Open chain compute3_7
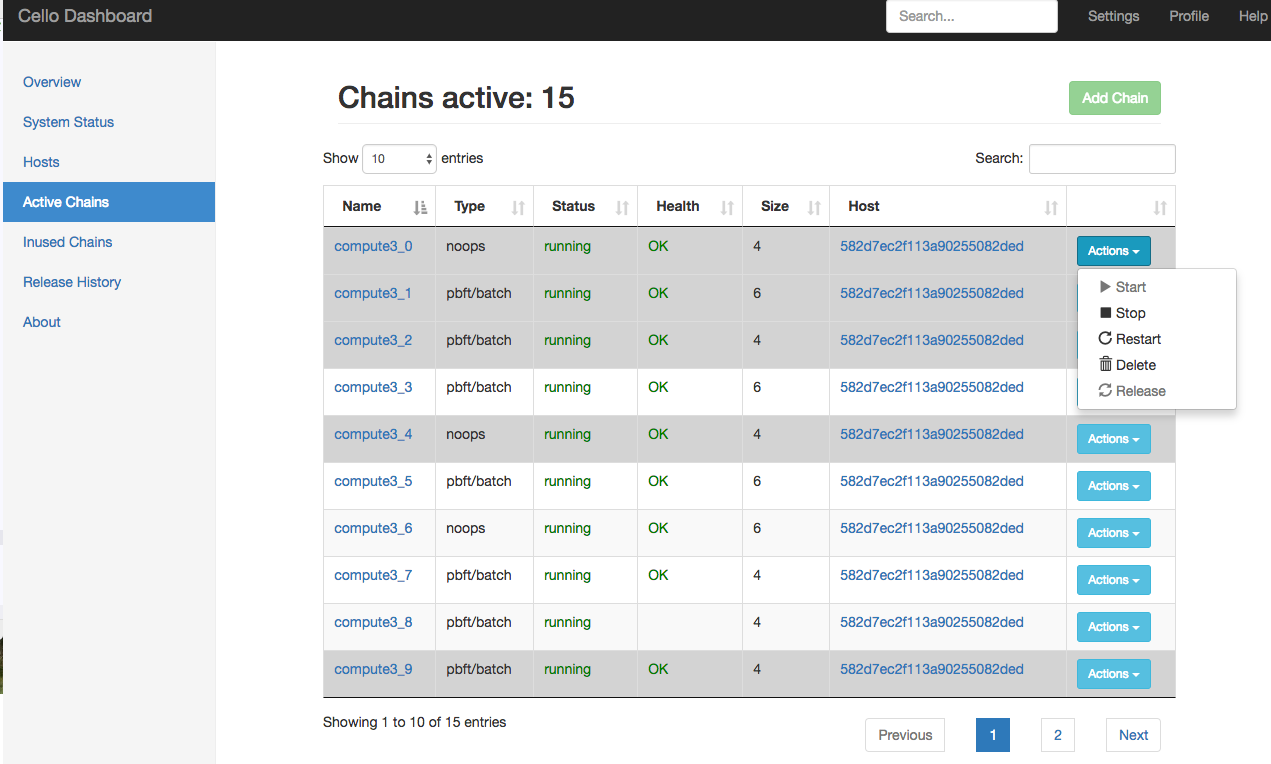 tap(373, 575)
